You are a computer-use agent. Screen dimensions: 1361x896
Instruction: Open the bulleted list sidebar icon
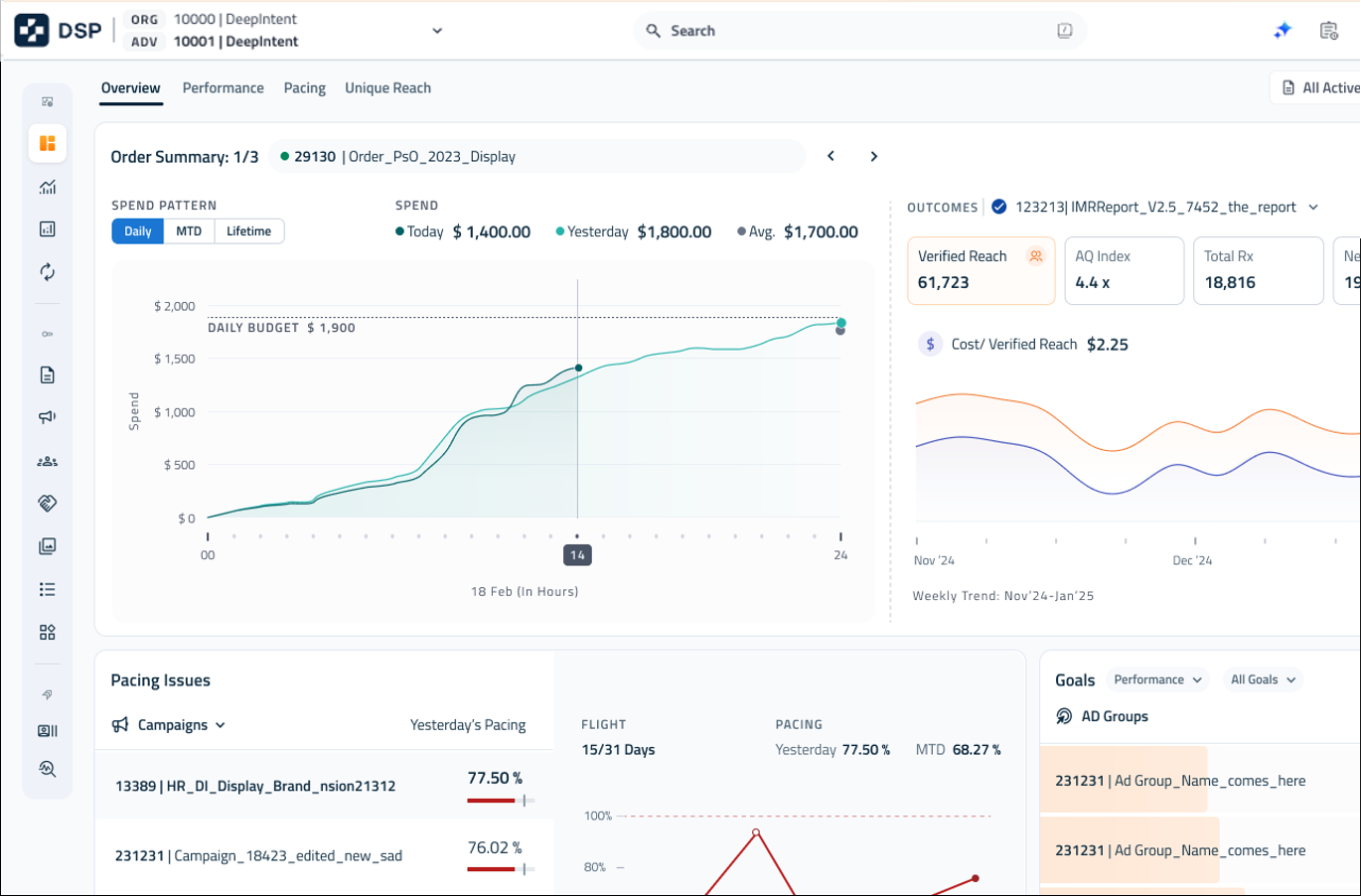48,590
